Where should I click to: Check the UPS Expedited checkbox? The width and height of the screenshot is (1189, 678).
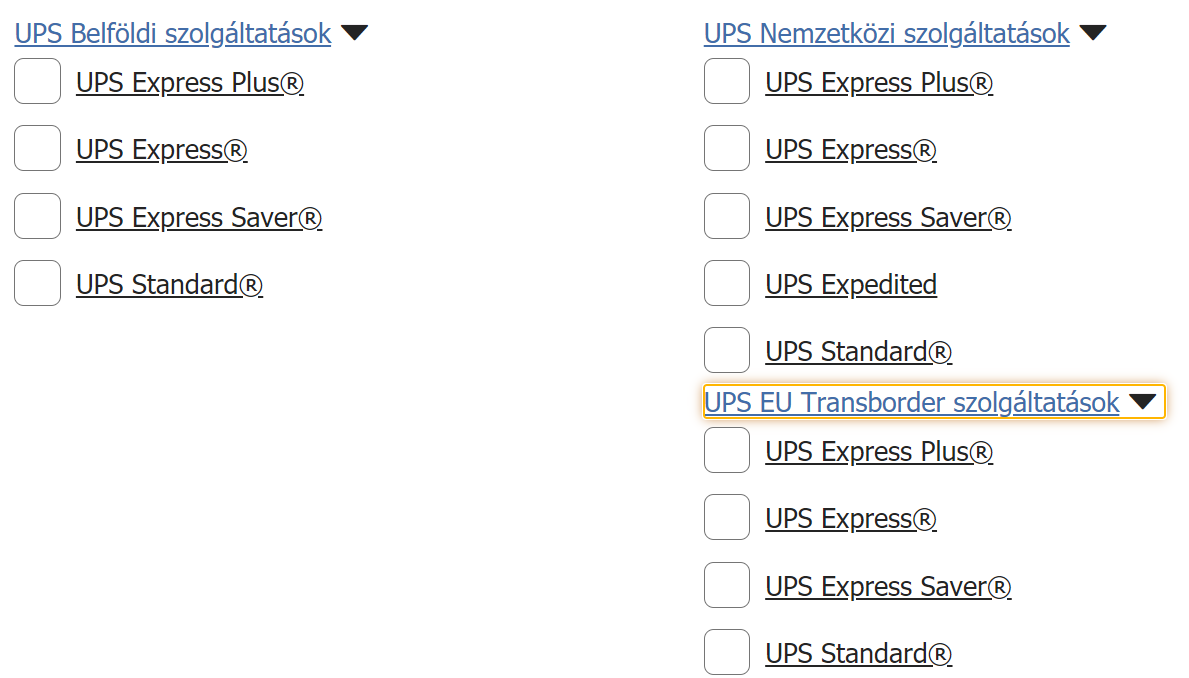coord(727,284)
